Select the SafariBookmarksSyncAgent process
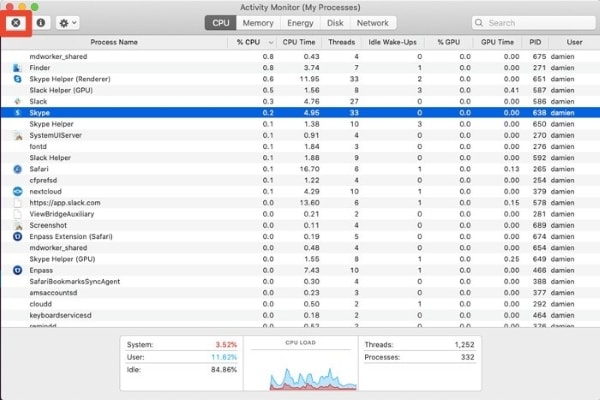Screen dimensions: 600x400 [300, 281]
